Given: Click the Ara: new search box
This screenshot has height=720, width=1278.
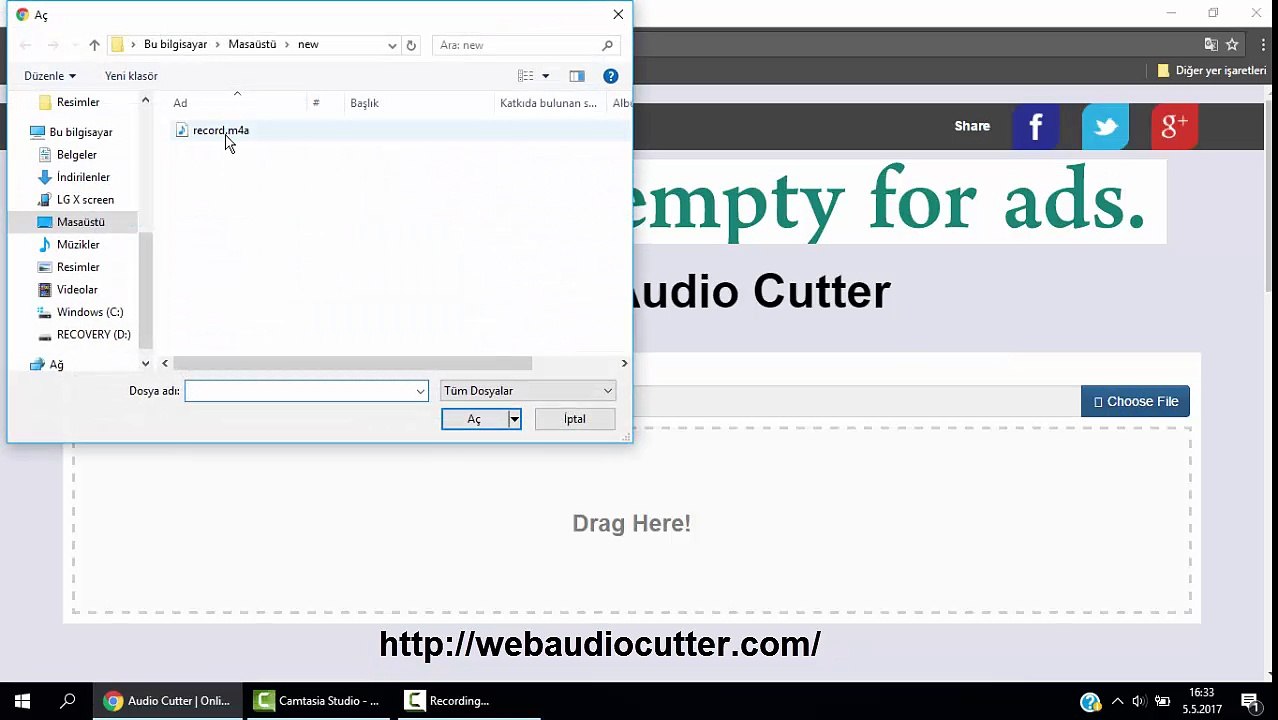Looking at the screenshot, I should 526,45.
